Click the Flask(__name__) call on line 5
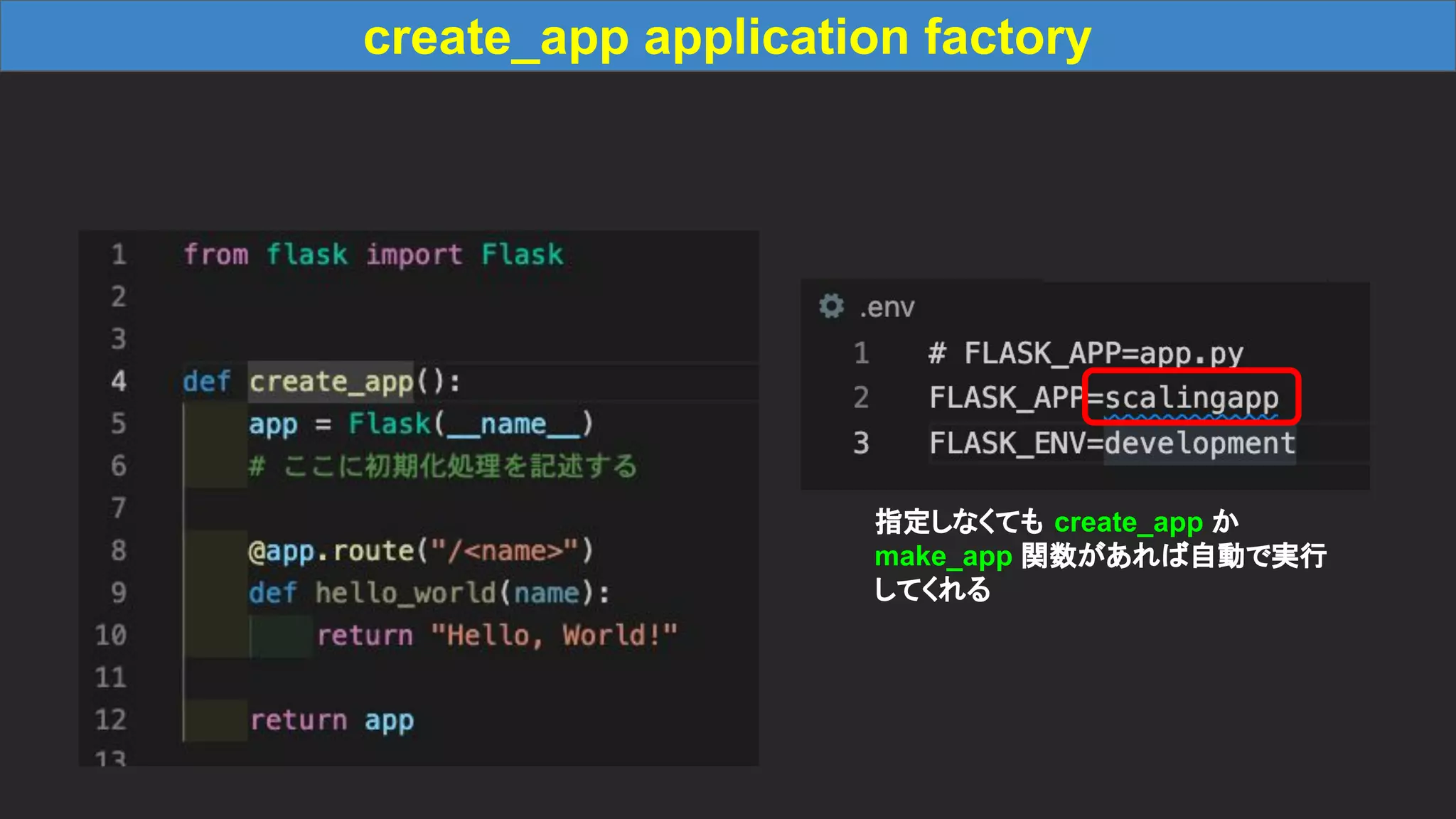Image resolution: width=1456 pixels, height=819 pixels. tap(470, 424)
